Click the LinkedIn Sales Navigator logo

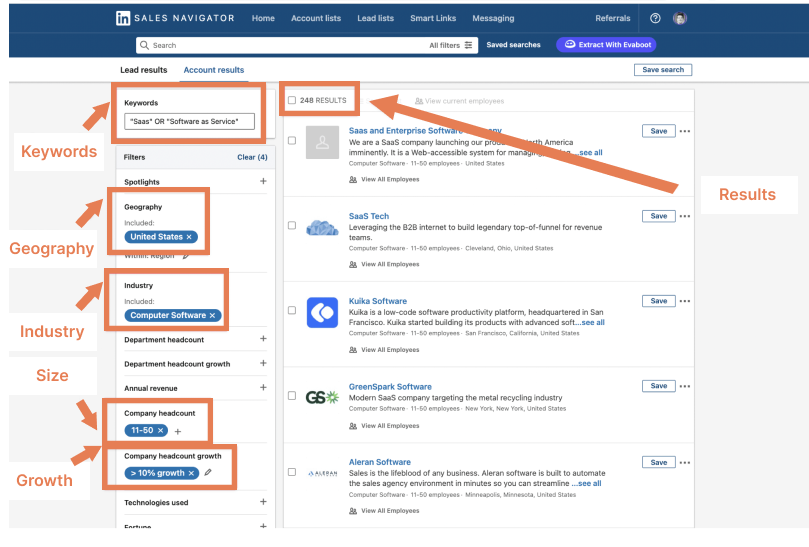pyautogui.click(x=175, y=18)
